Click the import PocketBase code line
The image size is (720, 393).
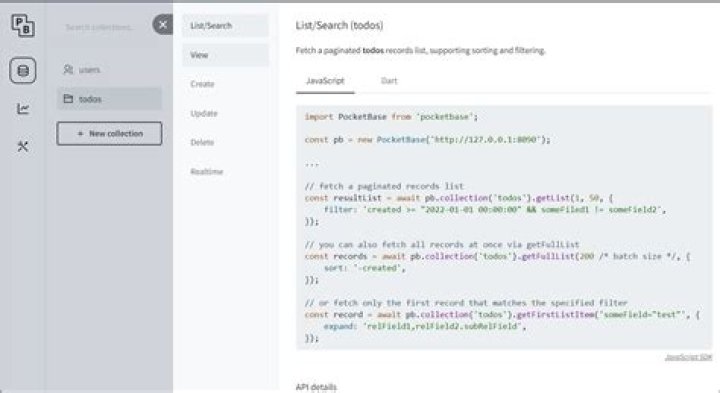tap(391, 117)
